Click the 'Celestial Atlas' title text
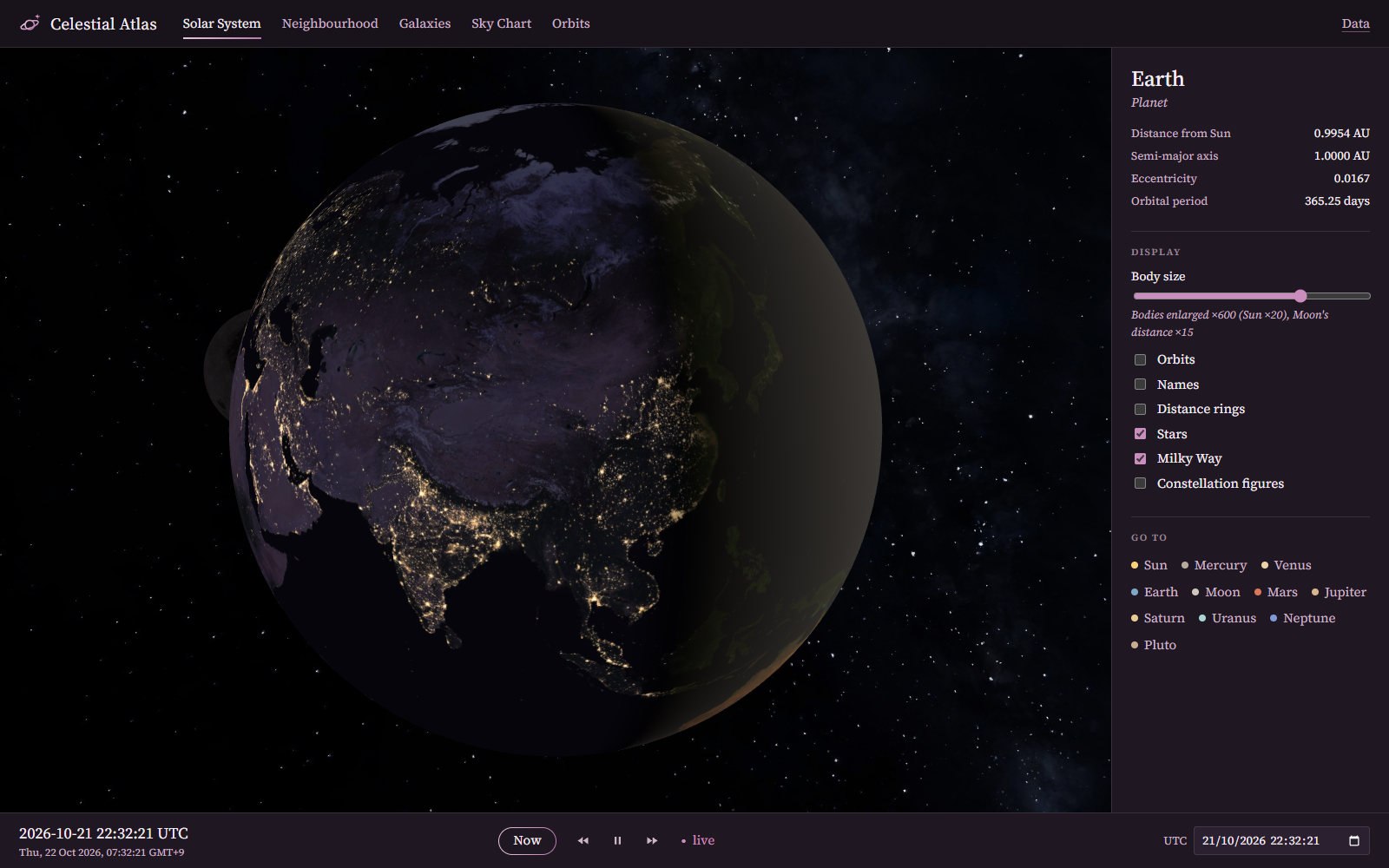This screenshot has height=868, width=1389. [x=103, y=23]
